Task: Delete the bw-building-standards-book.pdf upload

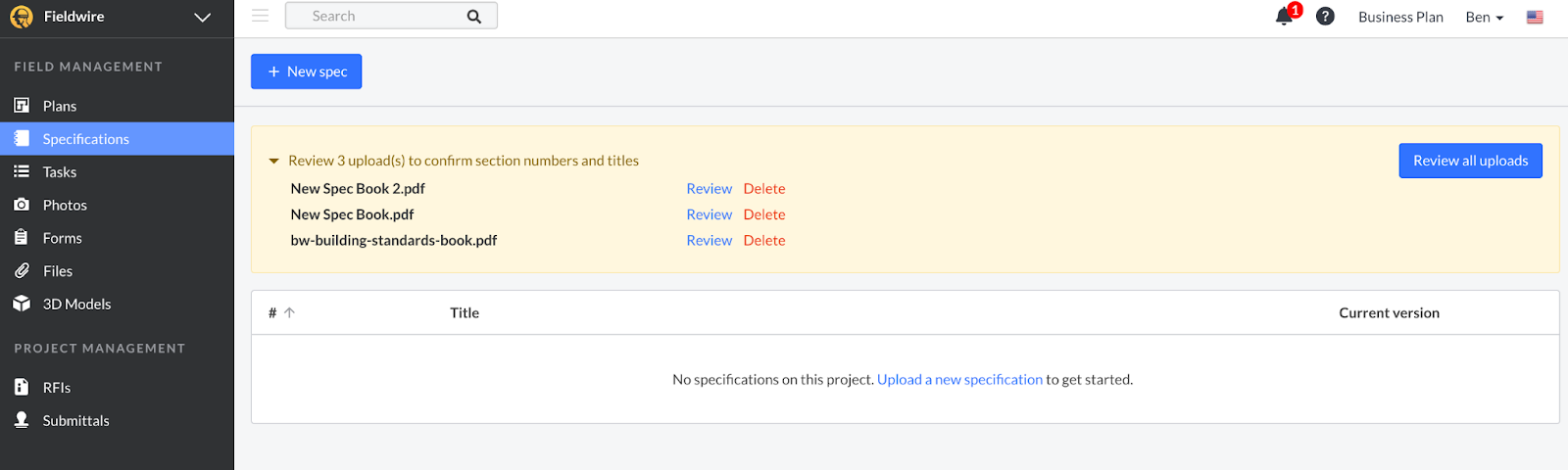Action: [x=764, y=241]
